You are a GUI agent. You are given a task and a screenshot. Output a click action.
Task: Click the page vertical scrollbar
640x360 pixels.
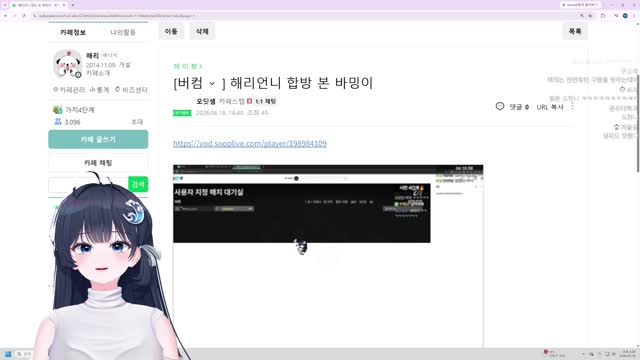638,123
